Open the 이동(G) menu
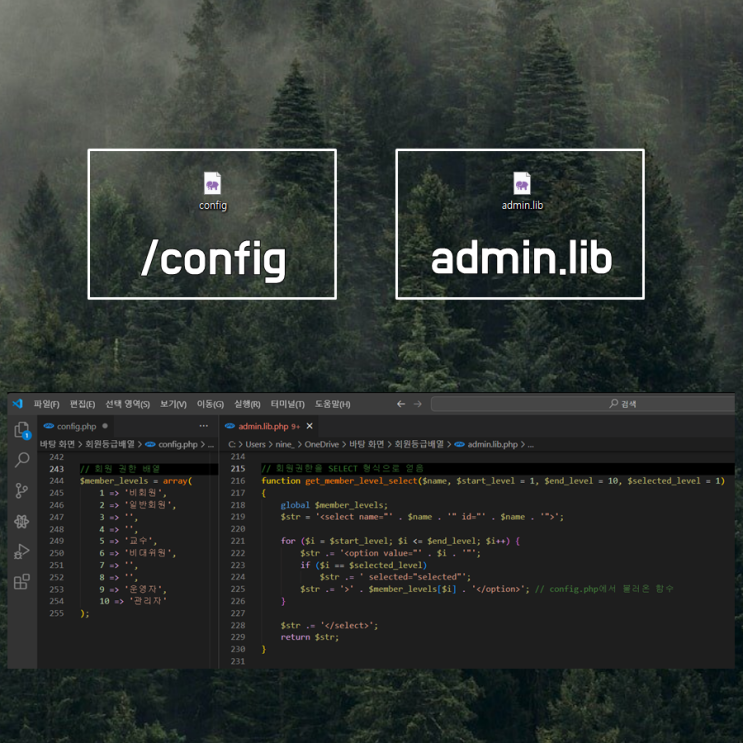 tap(210, 404)
